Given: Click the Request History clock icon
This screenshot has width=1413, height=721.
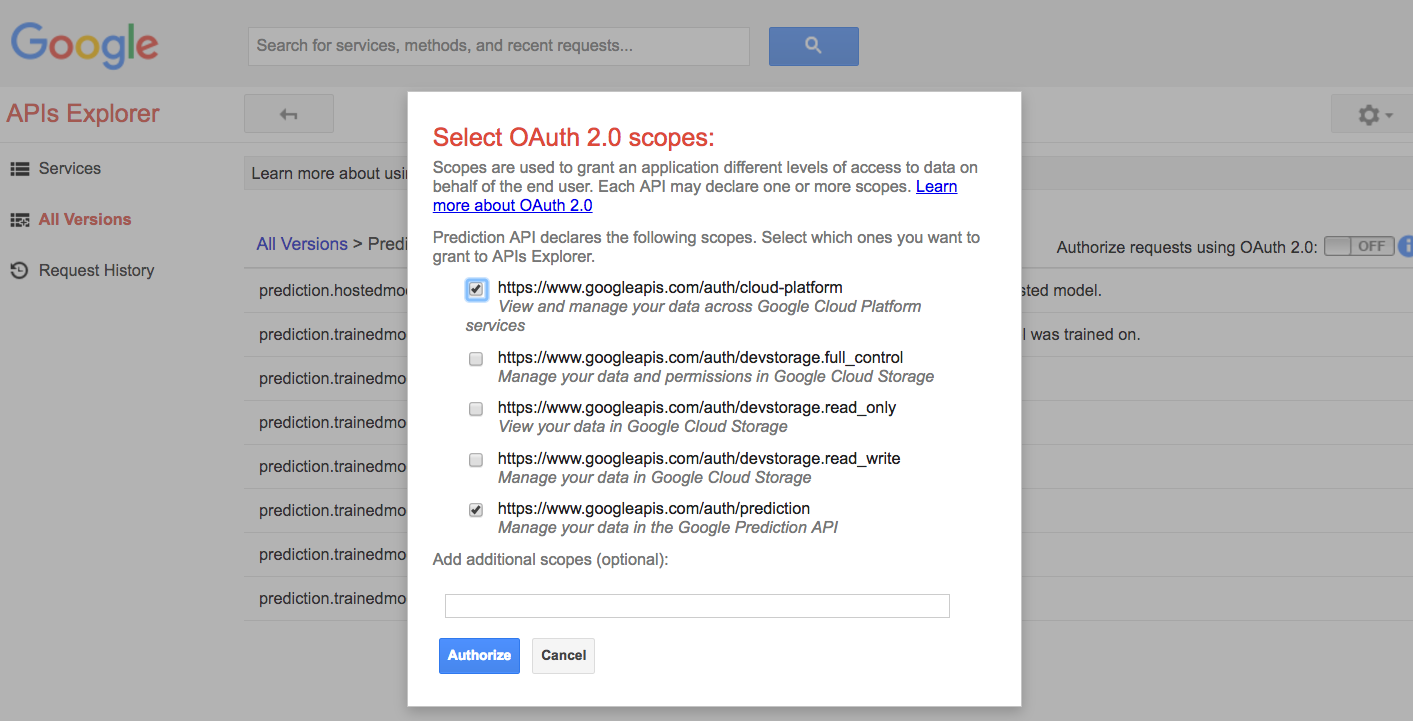Looking at the screenshot, I should pyautogui.click(x=19, y=271).
